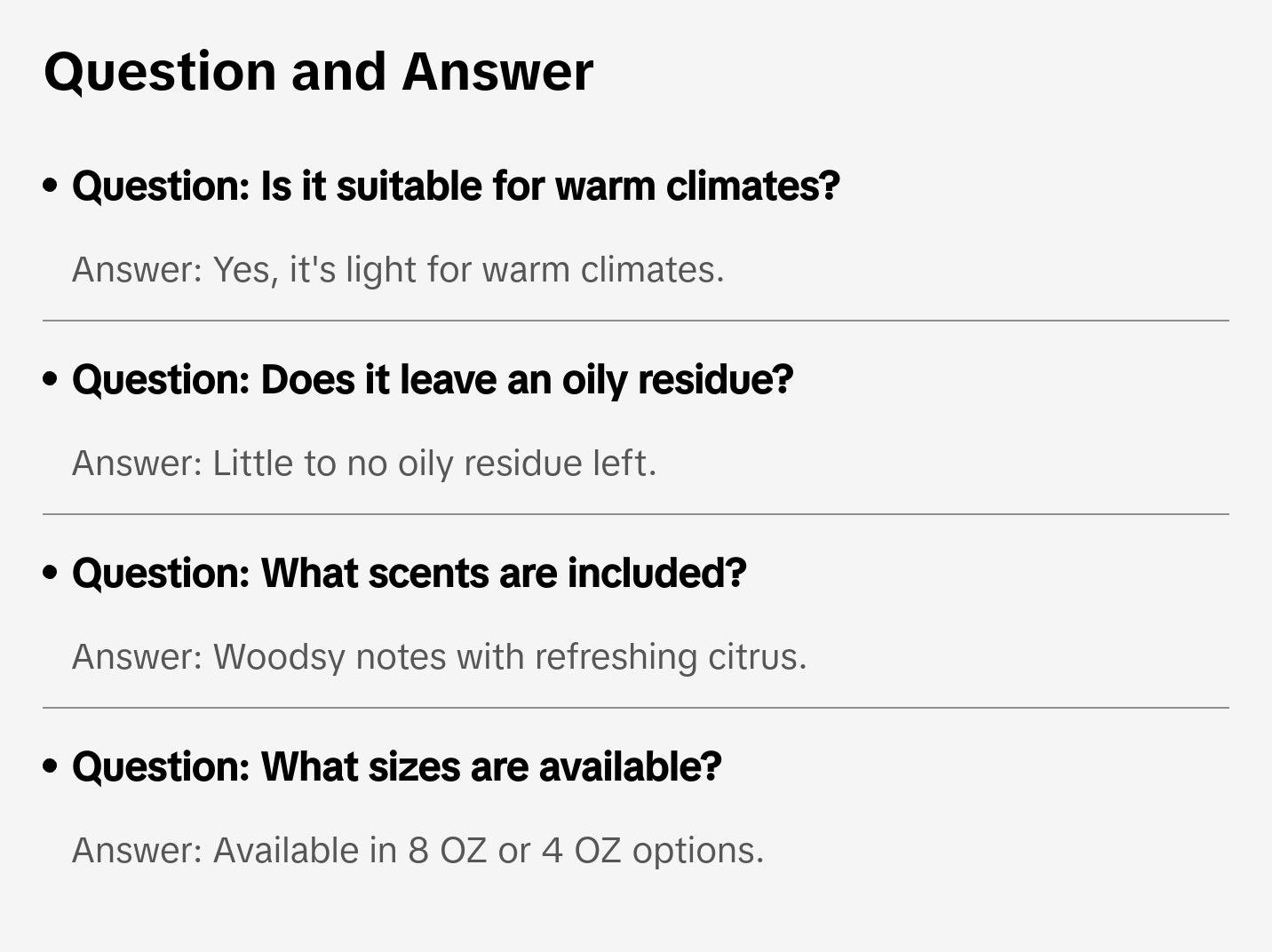The height and width of the screenshot is (952, 1272).
Task: Click the word "Answer:" before "Yes, it's light"
Action: (x=138, y=270)
